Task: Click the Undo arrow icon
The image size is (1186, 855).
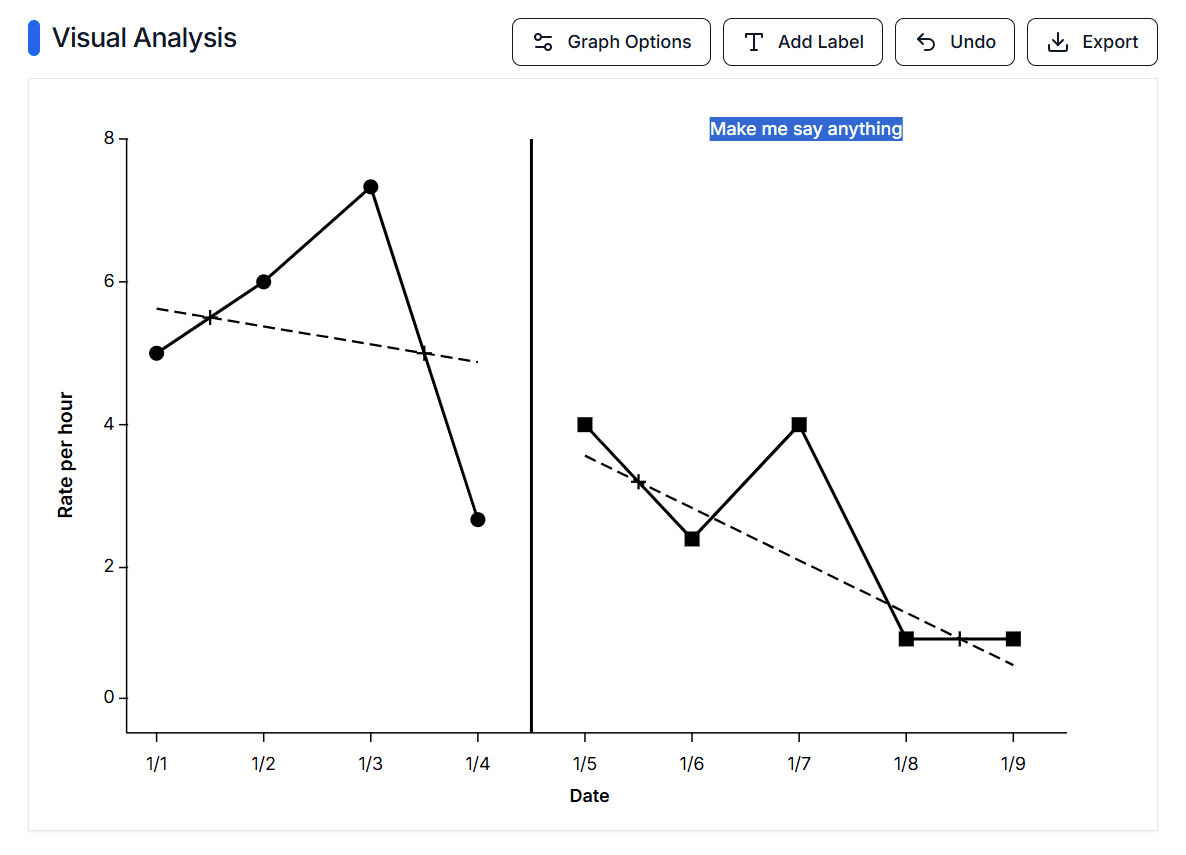Action: coord(926,42)
